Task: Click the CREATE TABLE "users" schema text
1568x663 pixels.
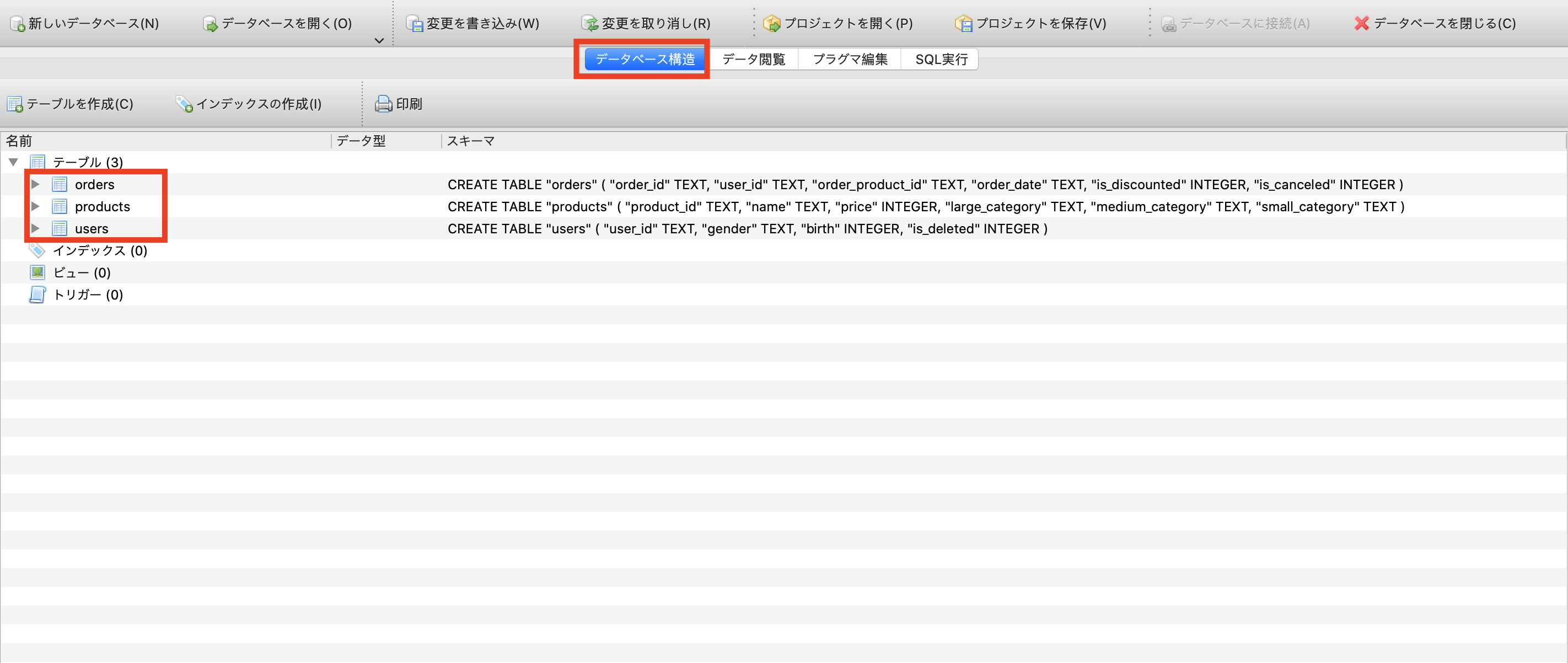Action: pyautogui.click(x=748, y=229)
